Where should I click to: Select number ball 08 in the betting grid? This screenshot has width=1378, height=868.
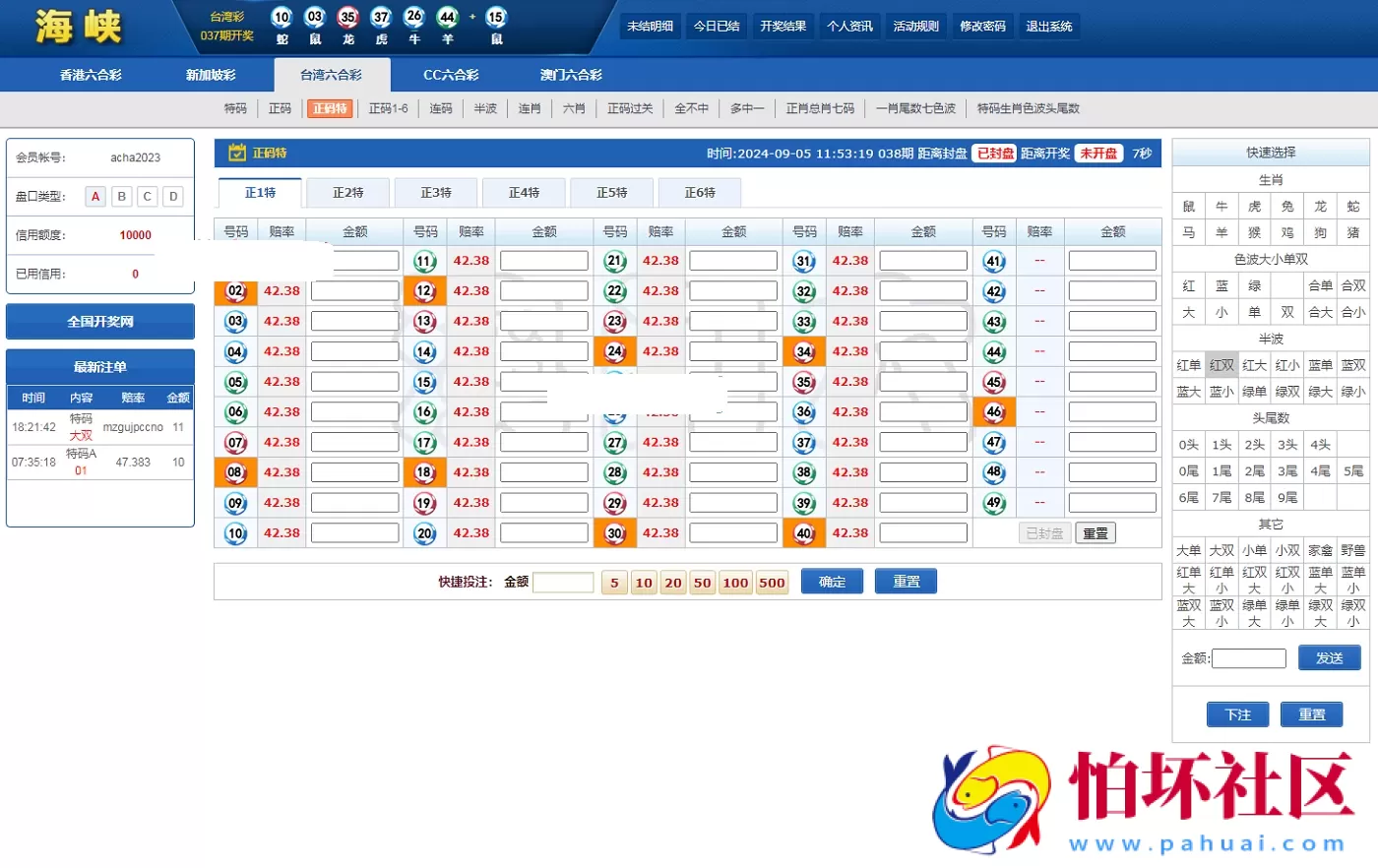(235, 472)
